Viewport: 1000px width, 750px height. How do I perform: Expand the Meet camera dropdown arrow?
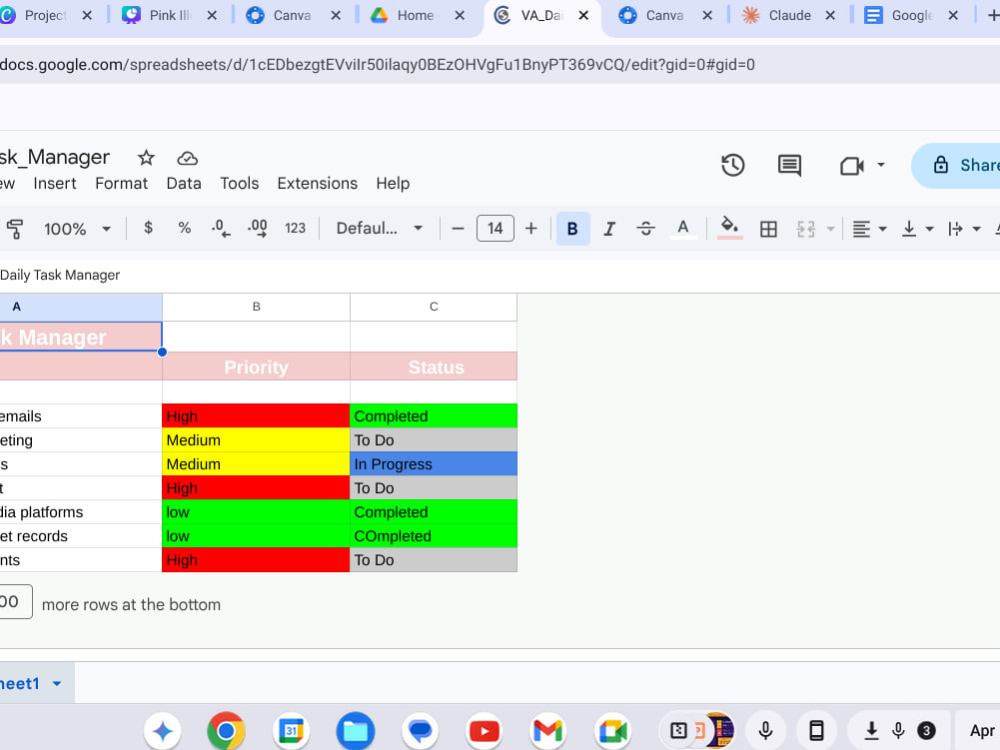(x=881, y=165)
